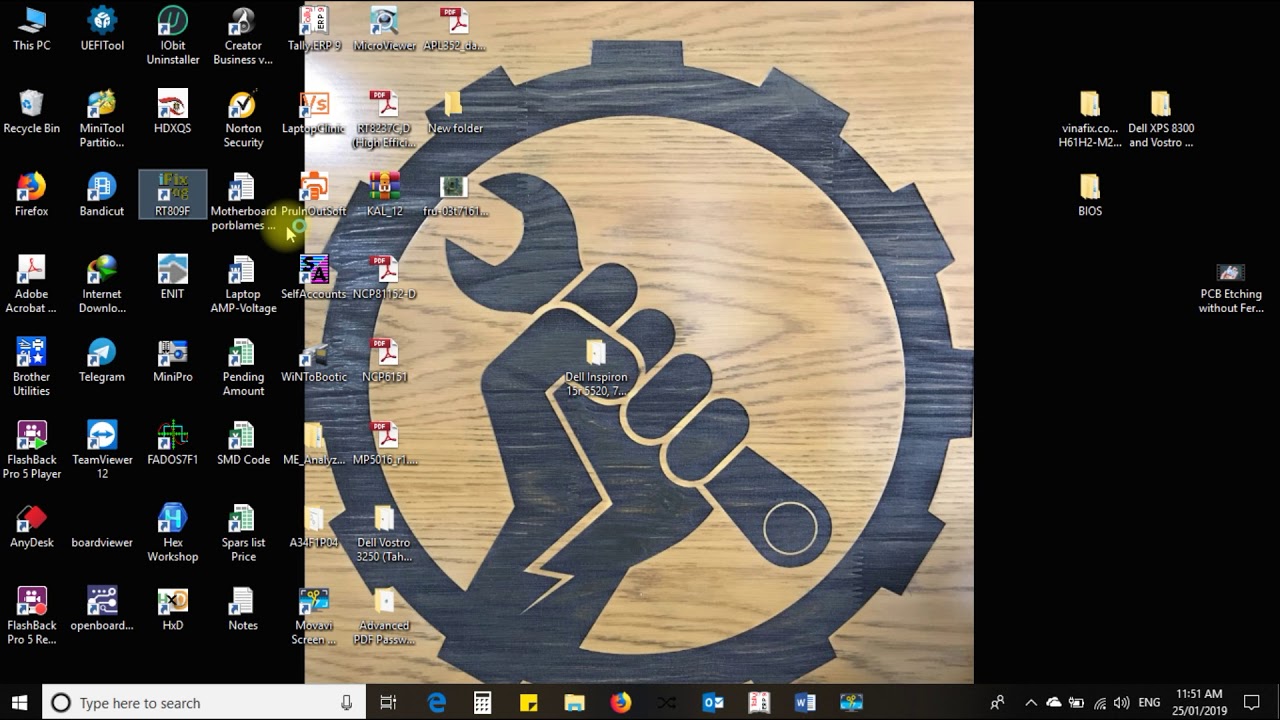Open PCB Etching video file
Viewport: 1280px width, 720px height.
pyautogui.click(x=1231, y=288)
